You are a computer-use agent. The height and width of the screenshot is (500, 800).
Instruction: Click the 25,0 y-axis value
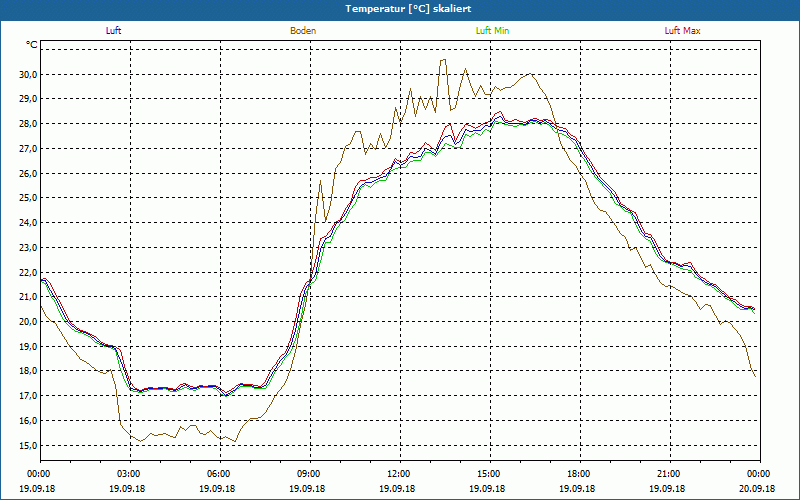[28, 198]
